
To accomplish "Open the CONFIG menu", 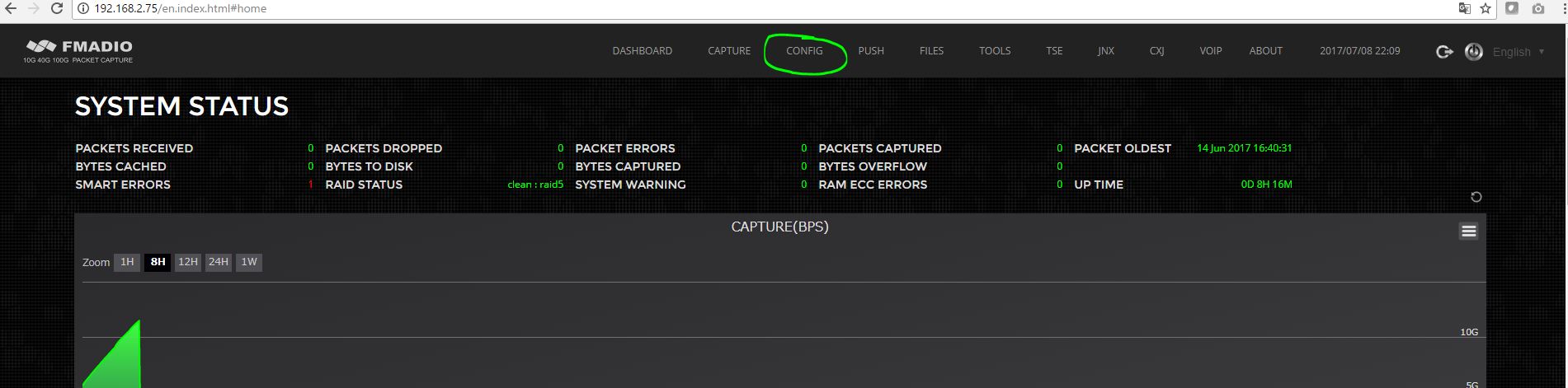I will click(804, 51).
